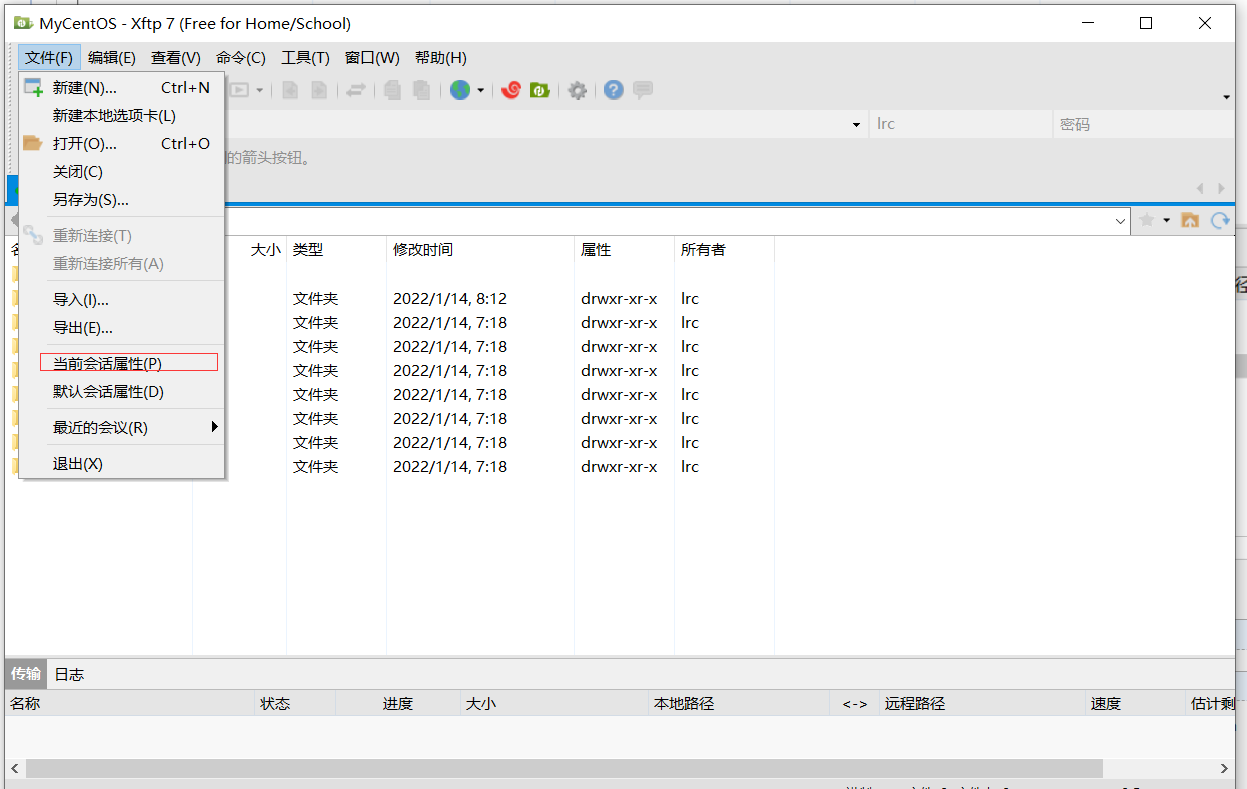Open the 帮助(H) menu
This screenshot has height=789, width=1247.
pos(441,58)
